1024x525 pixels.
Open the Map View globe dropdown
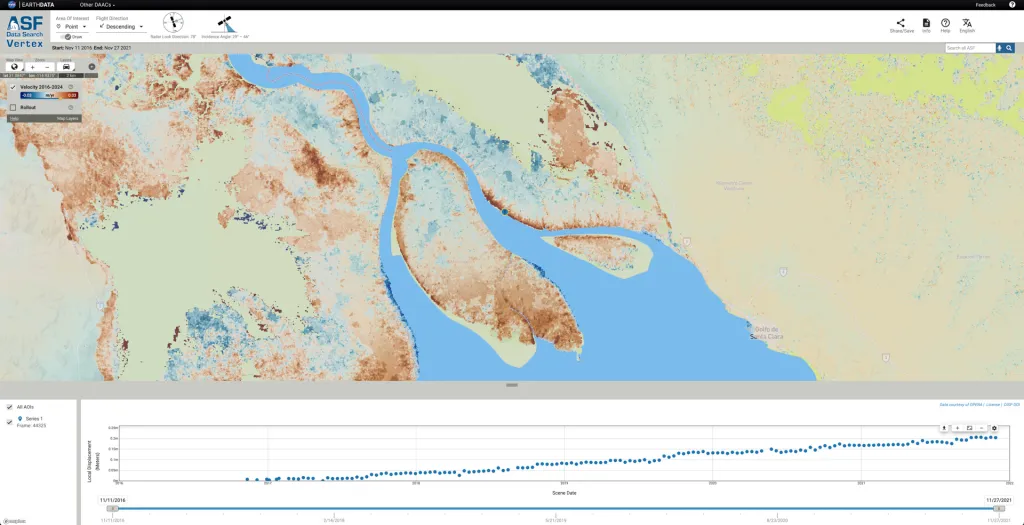14,67
